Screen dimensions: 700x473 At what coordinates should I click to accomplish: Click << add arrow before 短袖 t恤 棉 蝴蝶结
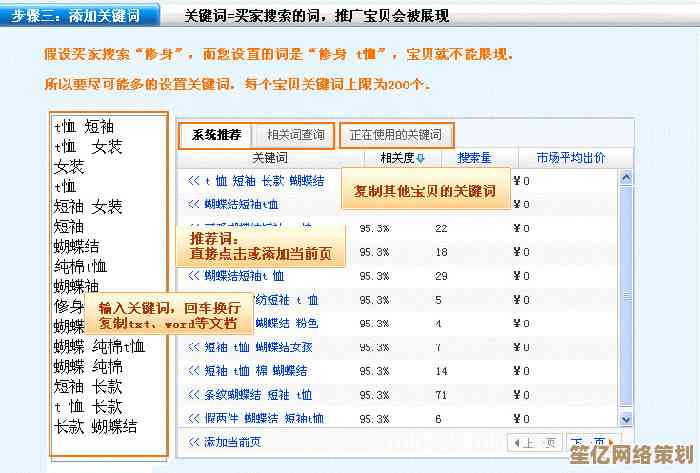194,371
